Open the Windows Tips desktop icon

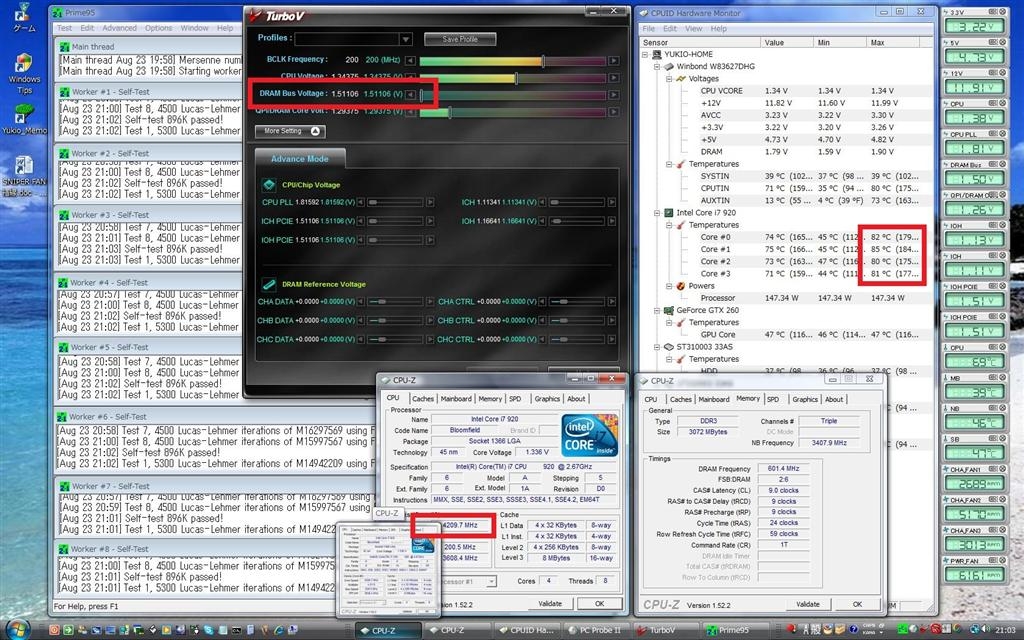click(x=24, y=73)
